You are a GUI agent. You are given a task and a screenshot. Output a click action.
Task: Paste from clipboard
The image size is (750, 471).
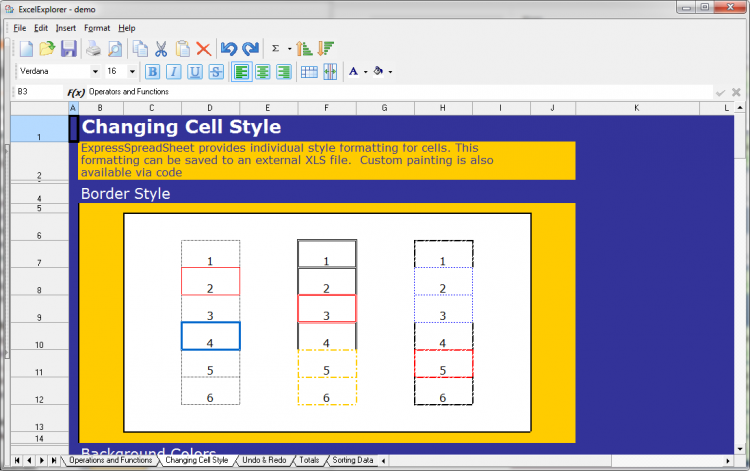[182, 48]
